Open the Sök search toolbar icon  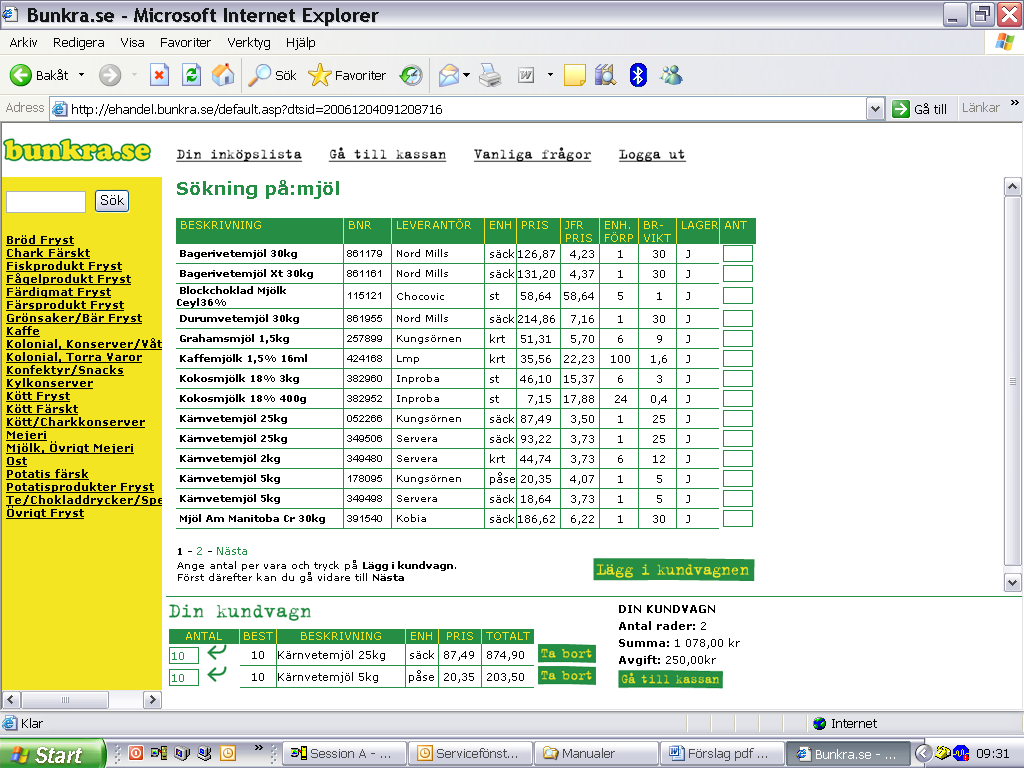(x=259, y=75)
